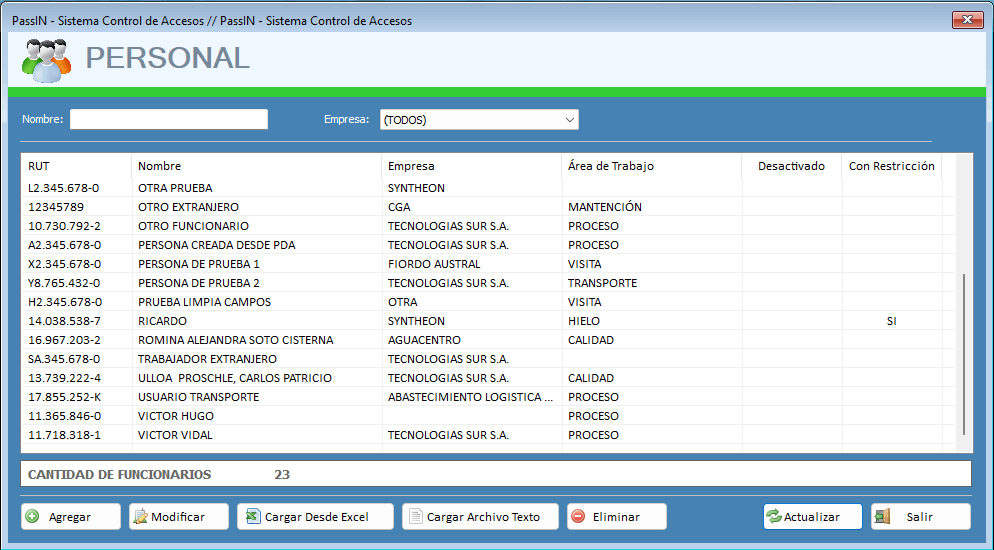Click the Con Restricción column header

(x=891, y=166)
